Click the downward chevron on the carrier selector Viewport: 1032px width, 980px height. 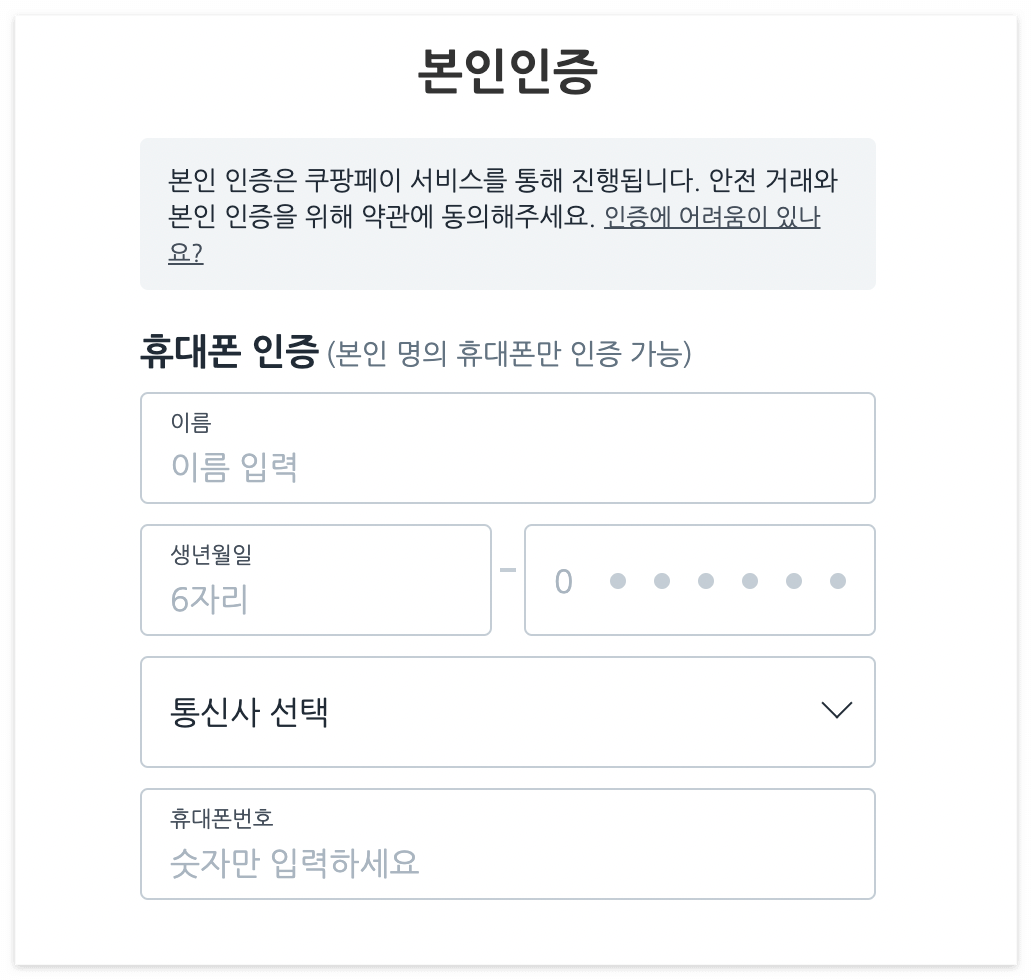click(836, 711)
